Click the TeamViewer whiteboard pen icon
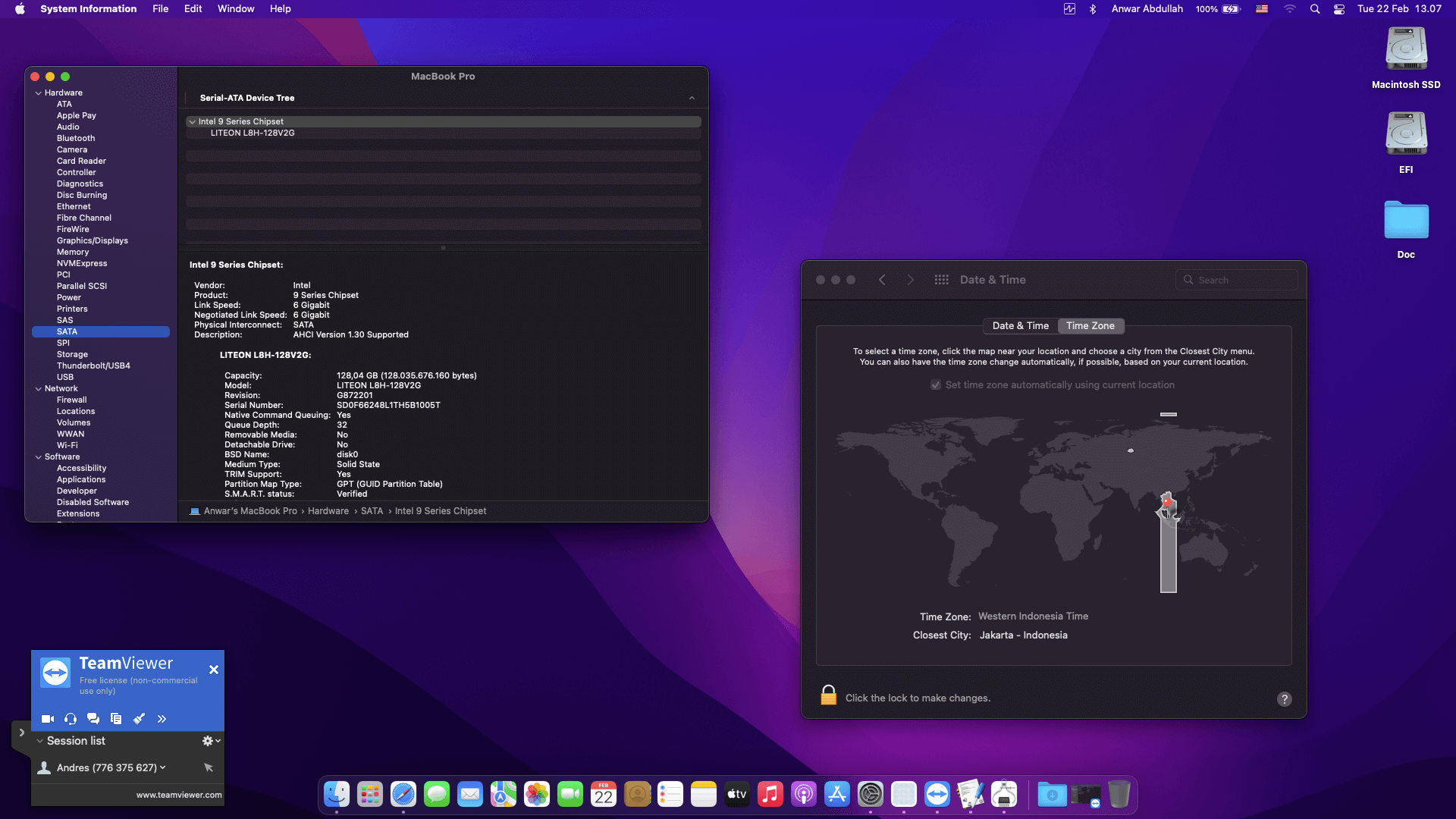Viewport: 1456px width, 819px height. point(139,719)
